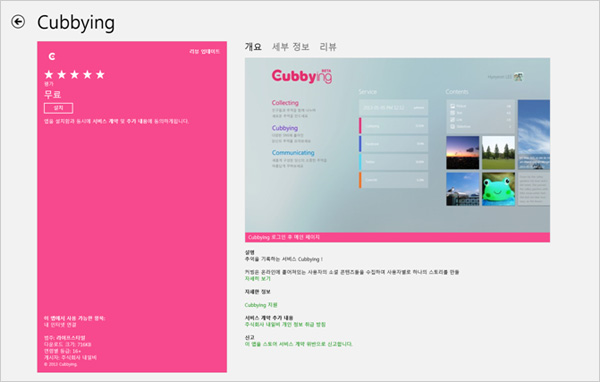Click the green report app link at bottom
The image size is (600, 382).
click(x=298, y=344)
